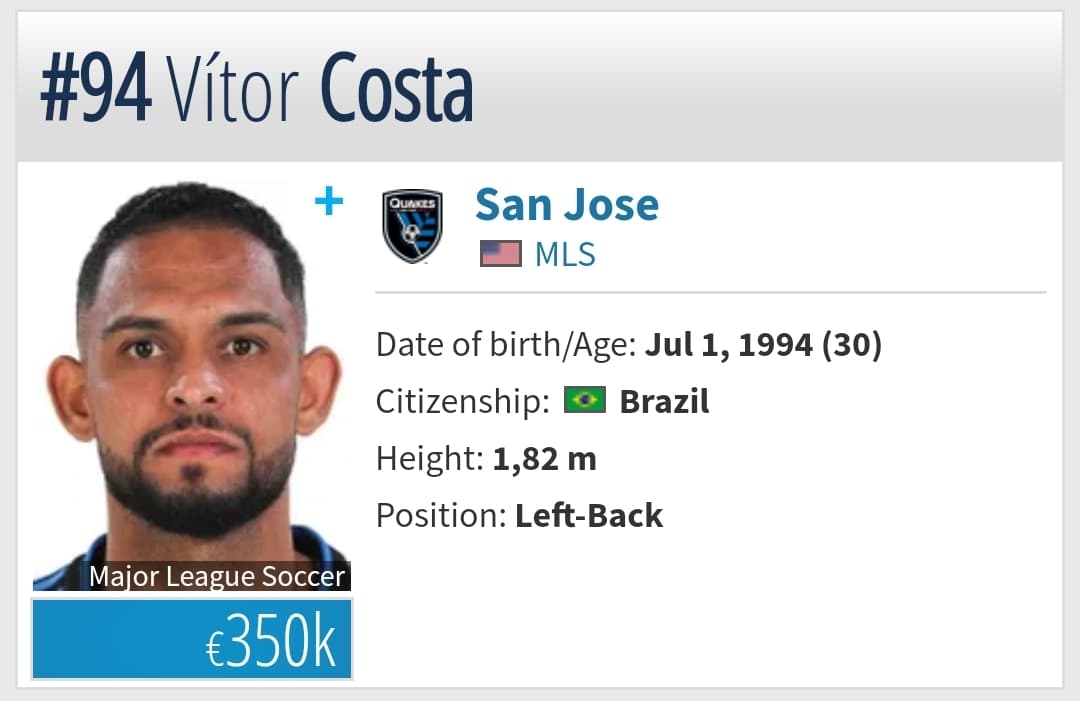Open the San Jose Quakes crest
Screen dimensions: 1080x701
point(412,226)
